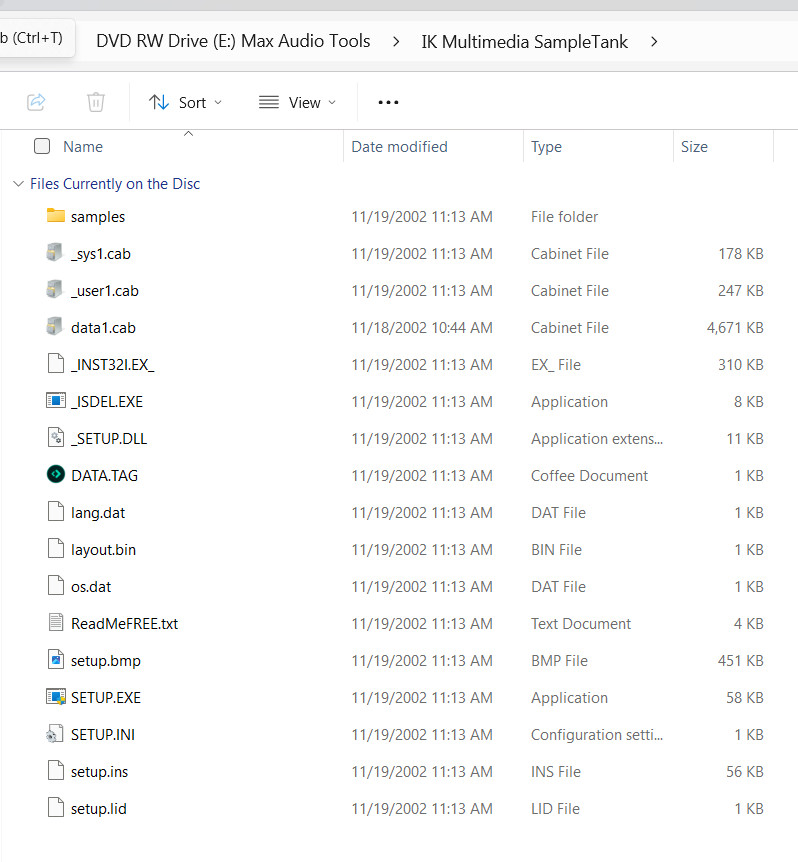798x862 pixels.
Task: Sort by the Type column header
Action: [x=546, y=147]
